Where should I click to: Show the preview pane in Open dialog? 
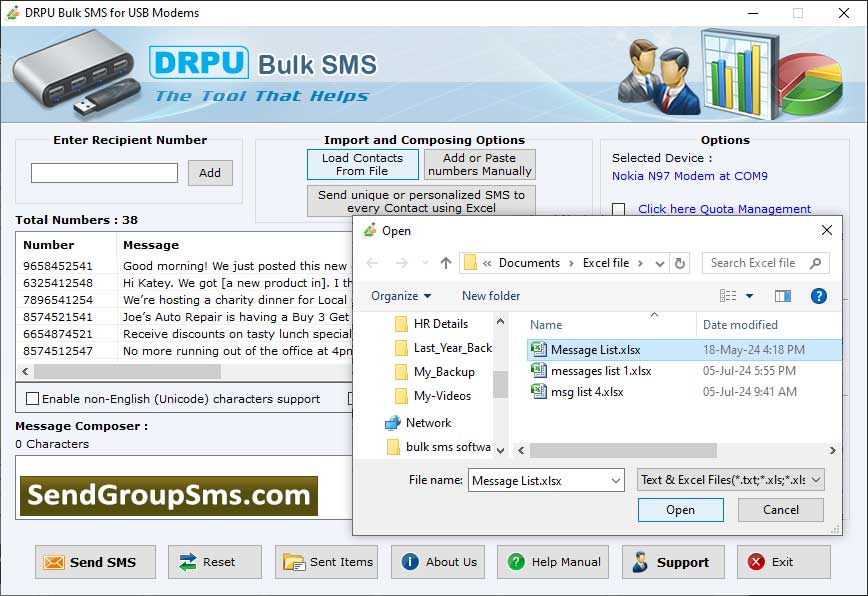(x=781, y=296)
